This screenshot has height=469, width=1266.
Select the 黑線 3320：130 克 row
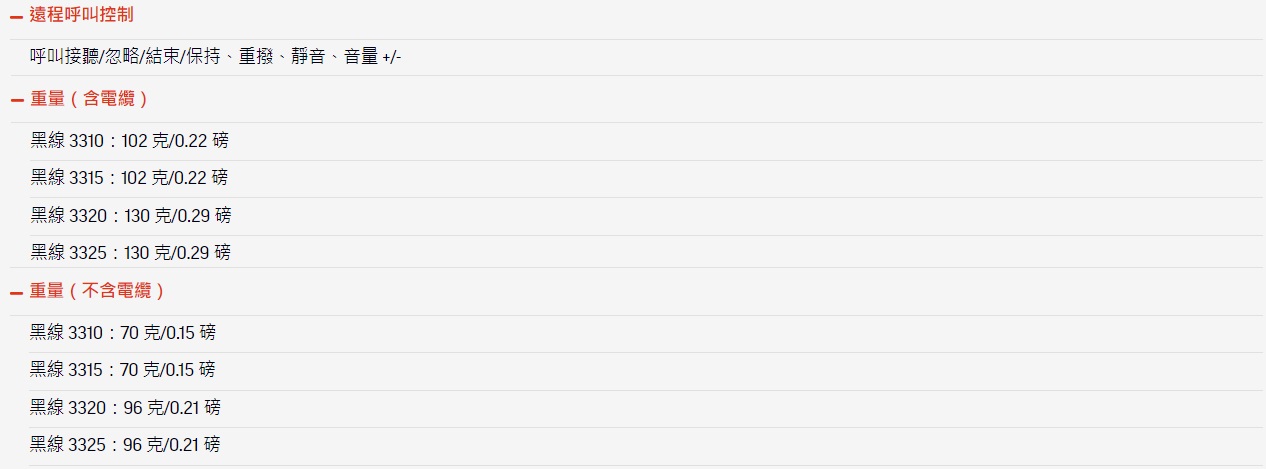click(x=646, y=216)
